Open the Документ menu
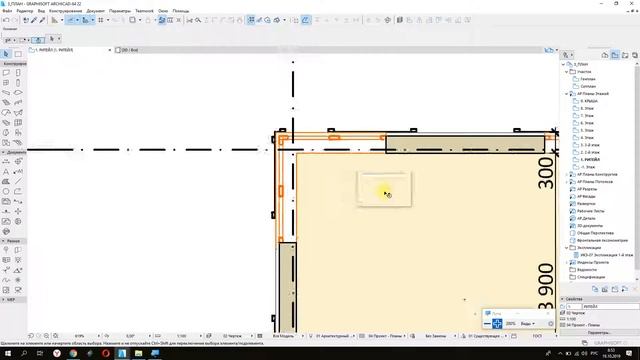 click(x=96, y=11)
